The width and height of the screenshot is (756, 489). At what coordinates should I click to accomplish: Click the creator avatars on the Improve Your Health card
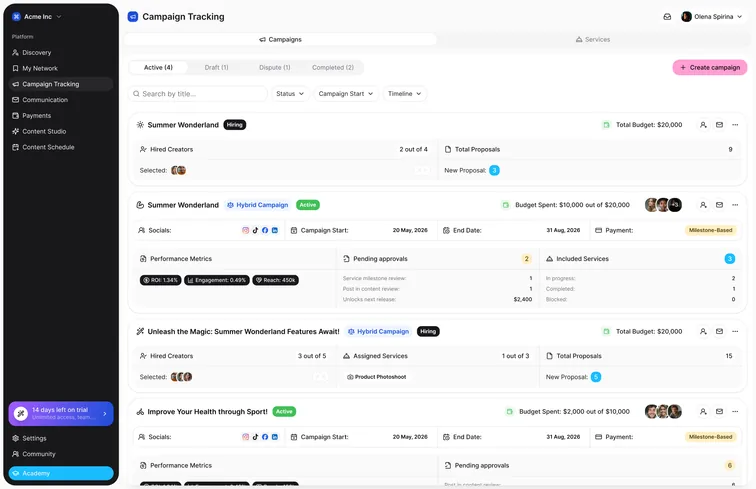coord(663,411)
